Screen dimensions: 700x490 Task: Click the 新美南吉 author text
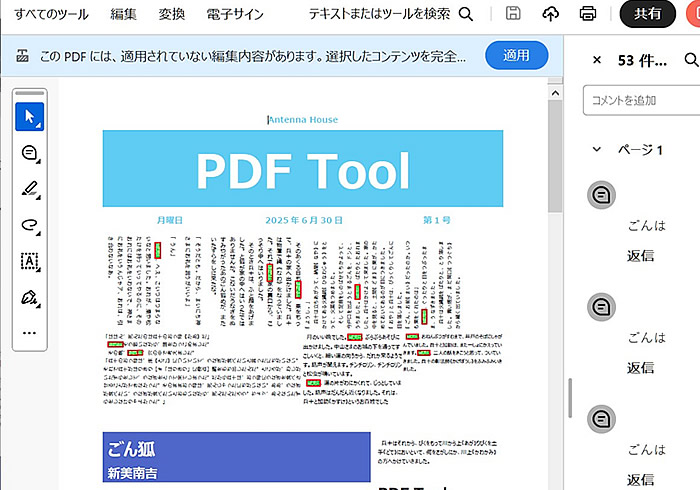coord(132,473)
